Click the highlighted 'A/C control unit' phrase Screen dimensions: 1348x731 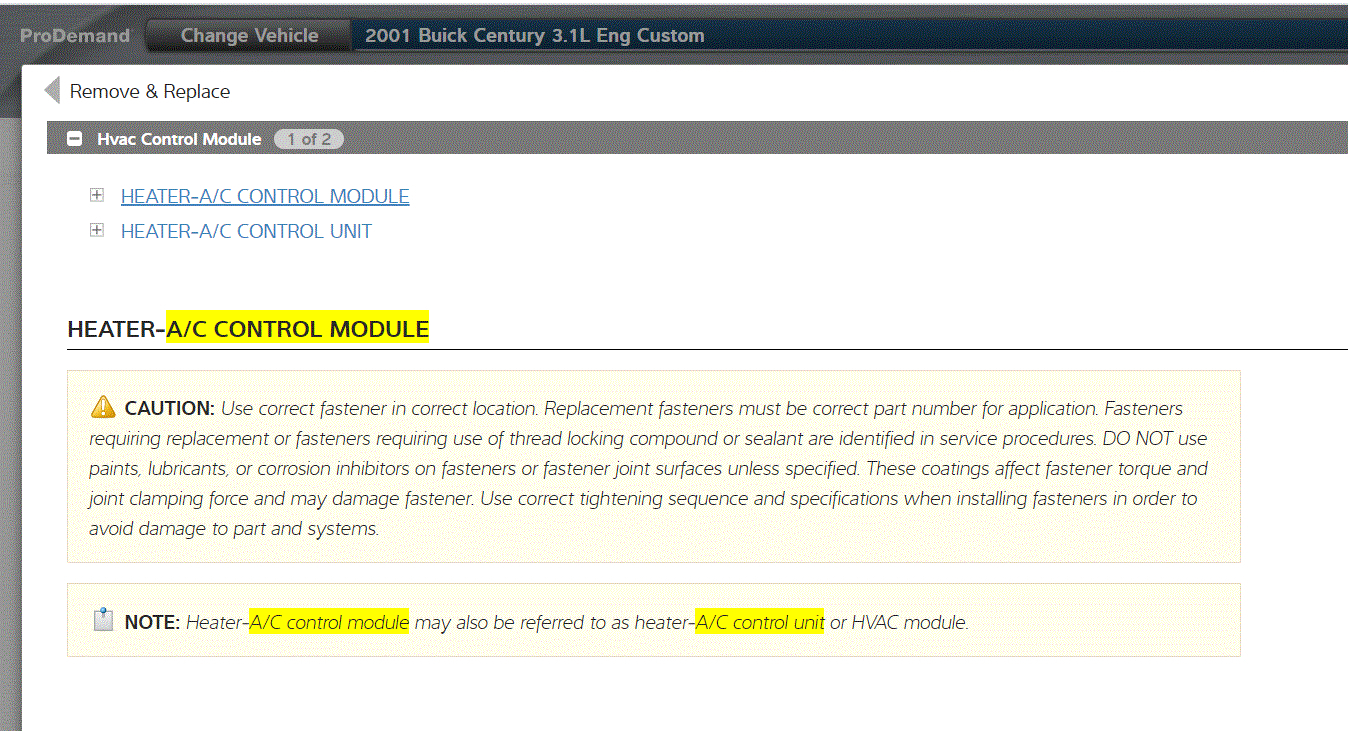click(760, 622)
